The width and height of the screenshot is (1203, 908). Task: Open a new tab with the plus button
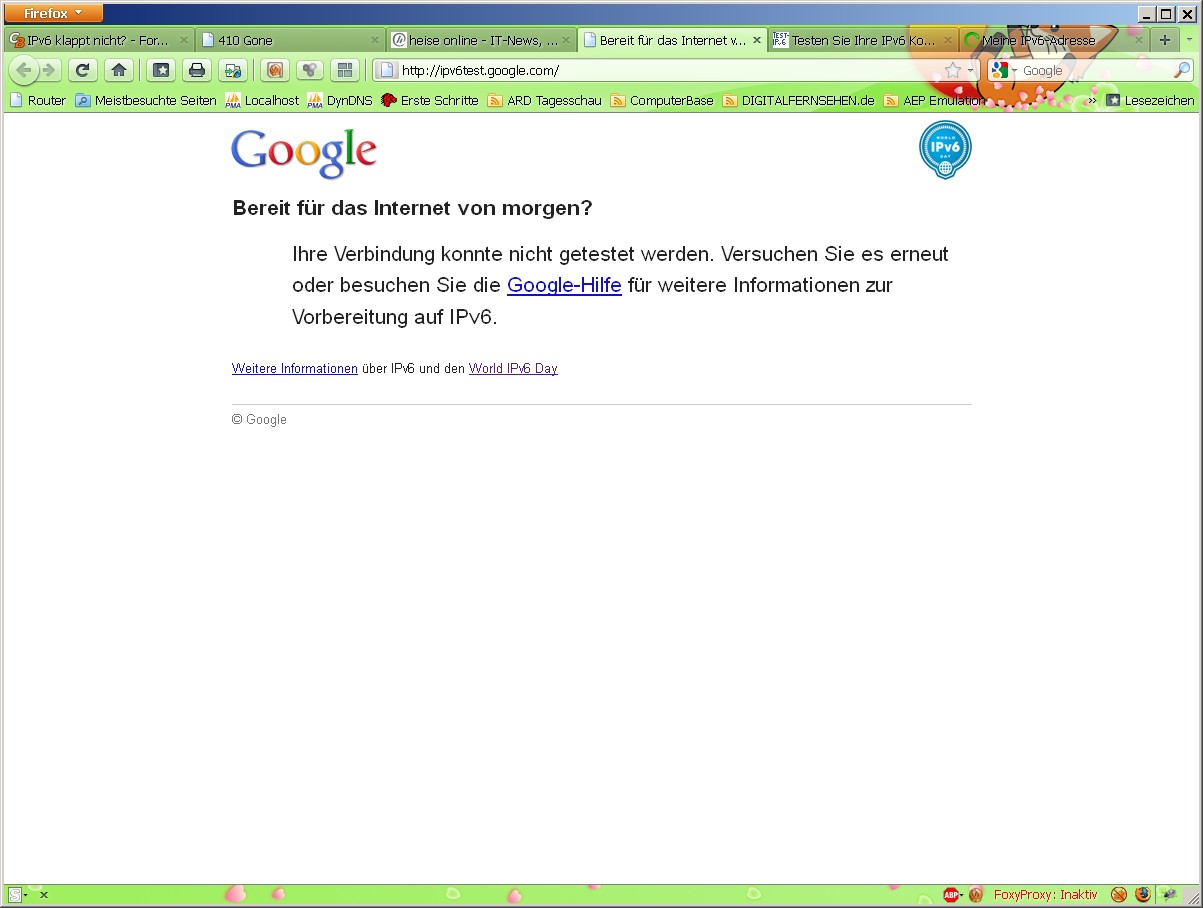pos(1164,40)
